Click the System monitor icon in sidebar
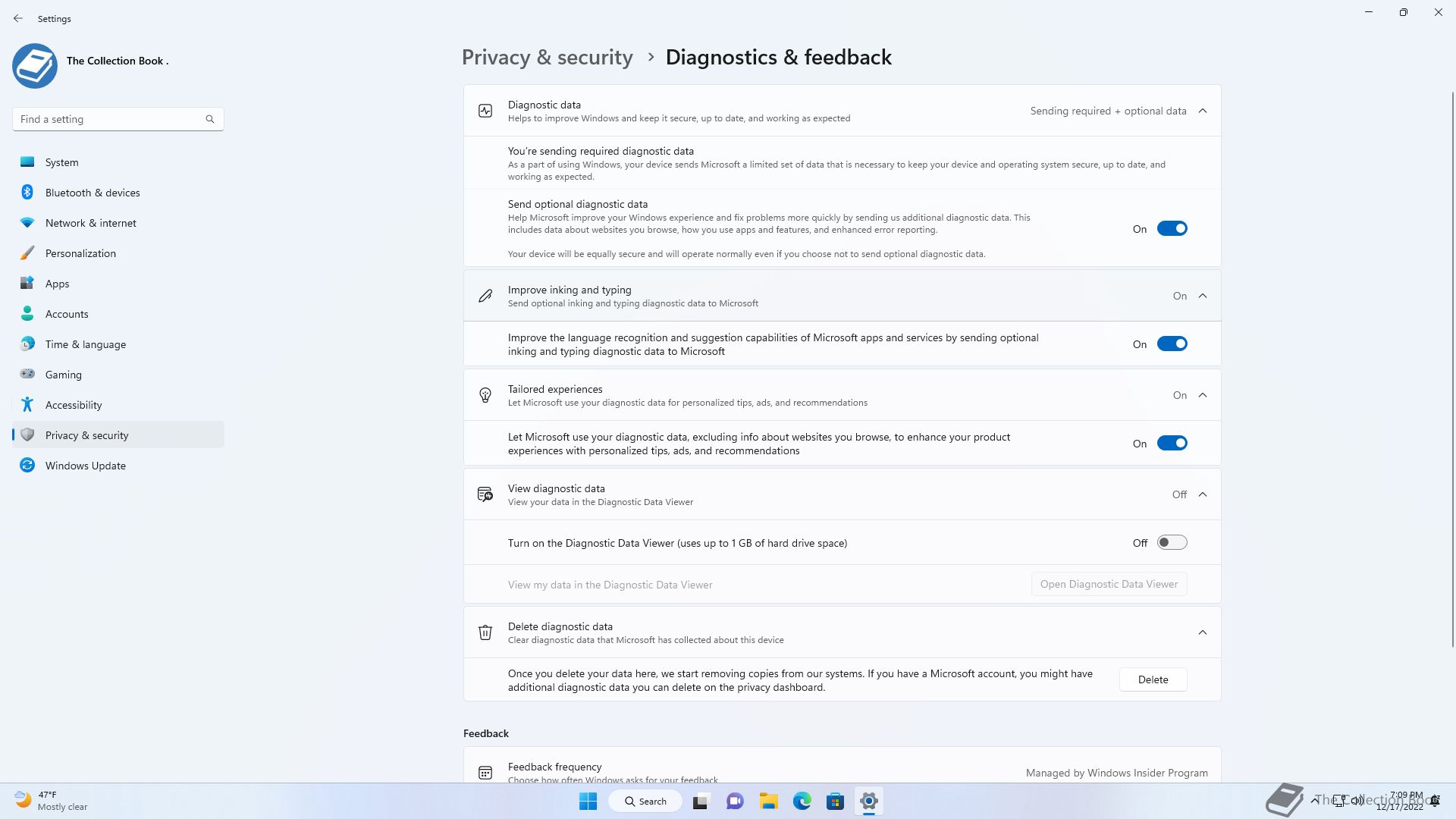Viewport: 1456px width, 819px height. 27,162
